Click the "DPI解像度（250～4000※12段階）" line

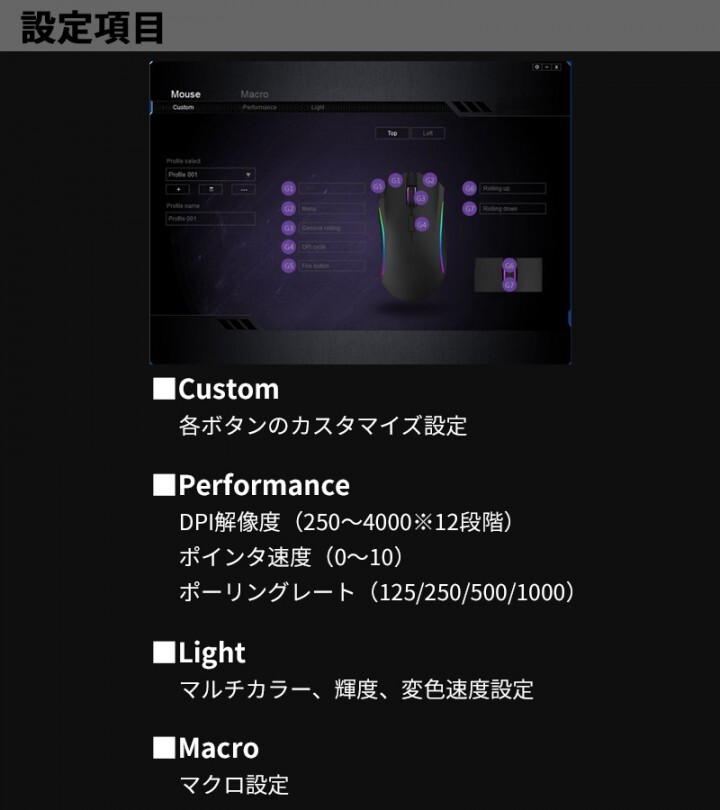(347, 522)
